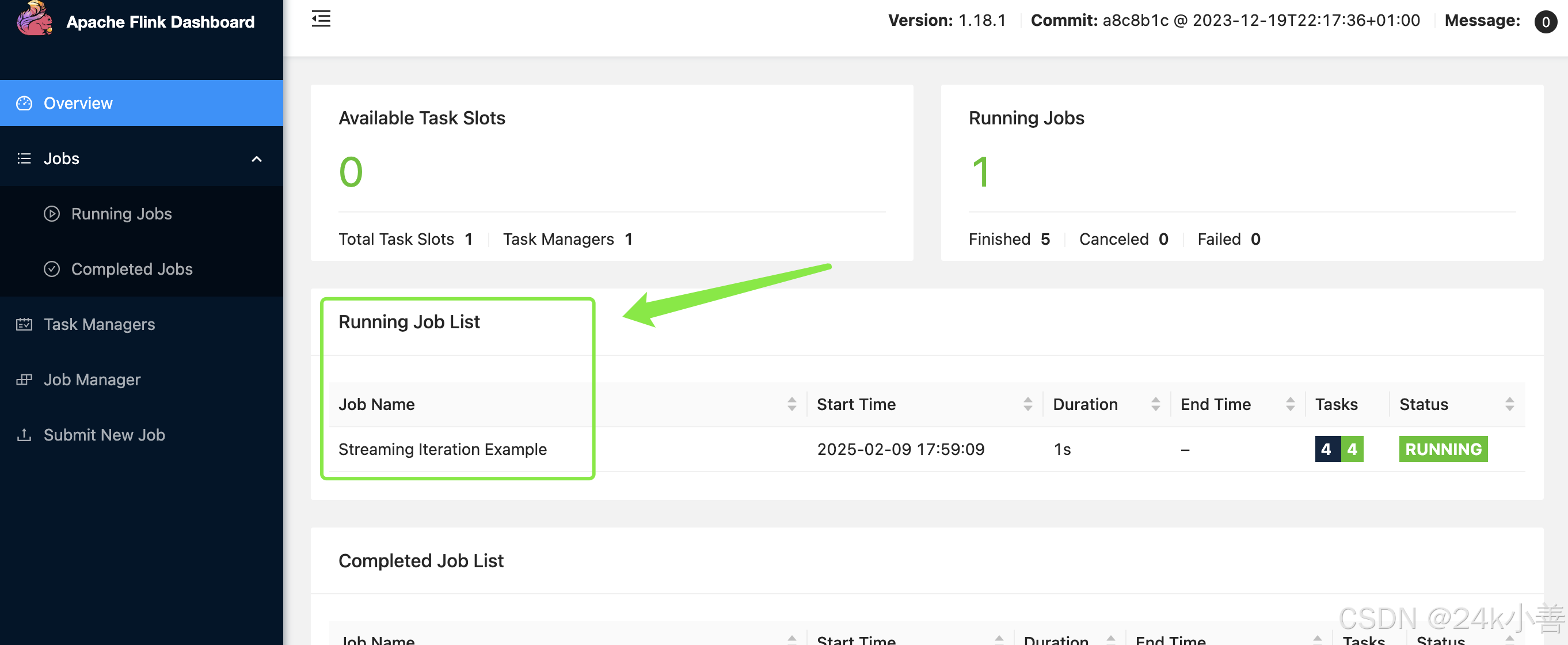1568x645 pixels.
Task: Sort running jobs by Job Name
Action: (x=791, y=404)
